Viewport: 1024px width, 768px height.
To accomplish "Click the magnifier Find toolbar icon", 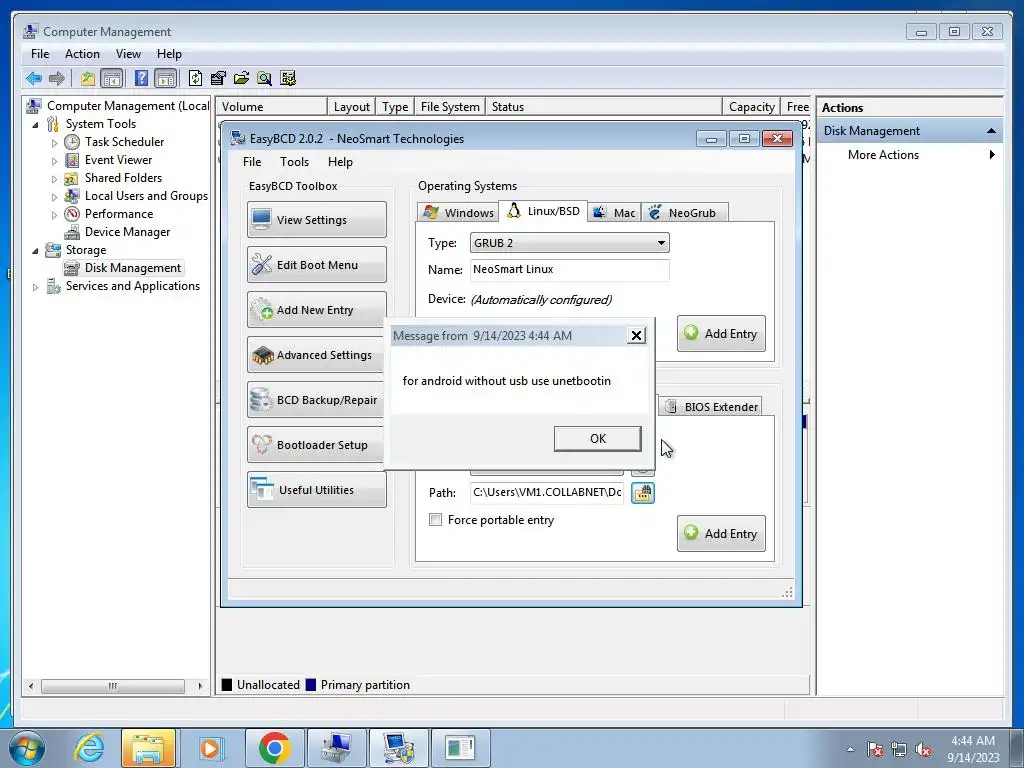I will click(264, 78).
